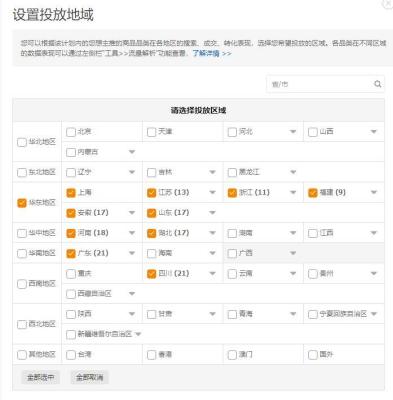The image size is (393, 400).
Task: Focus the 省/市 search field
Action: (x=325, y=84)
